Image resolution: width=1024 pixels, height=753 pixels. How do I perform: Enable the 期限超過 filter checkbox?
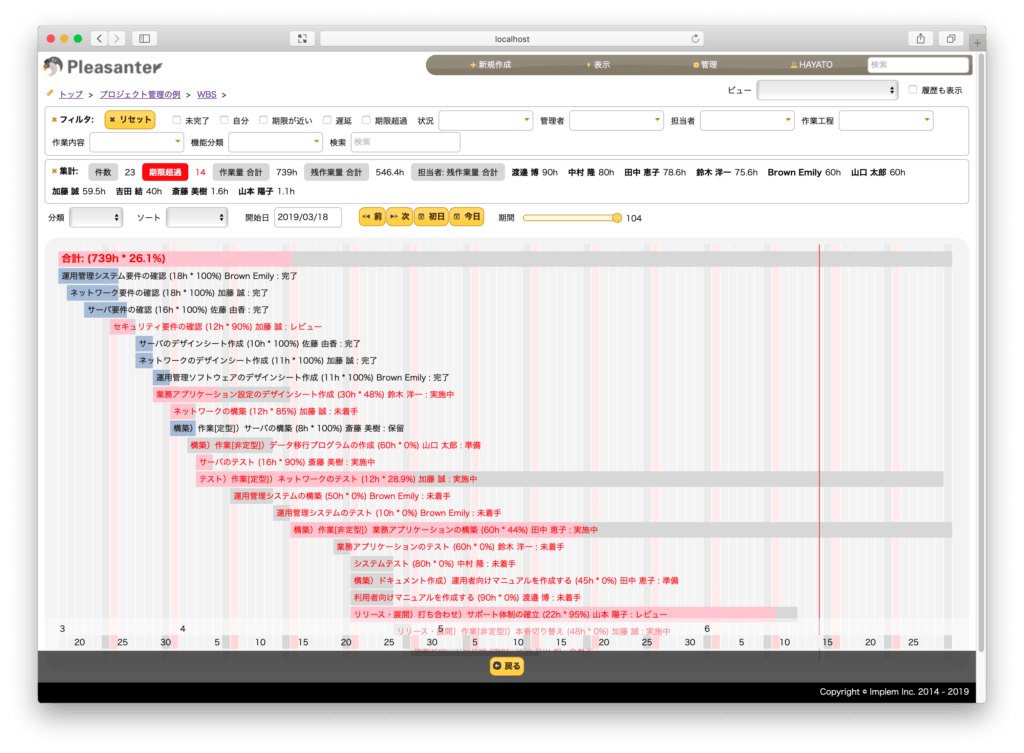[366, 120]
